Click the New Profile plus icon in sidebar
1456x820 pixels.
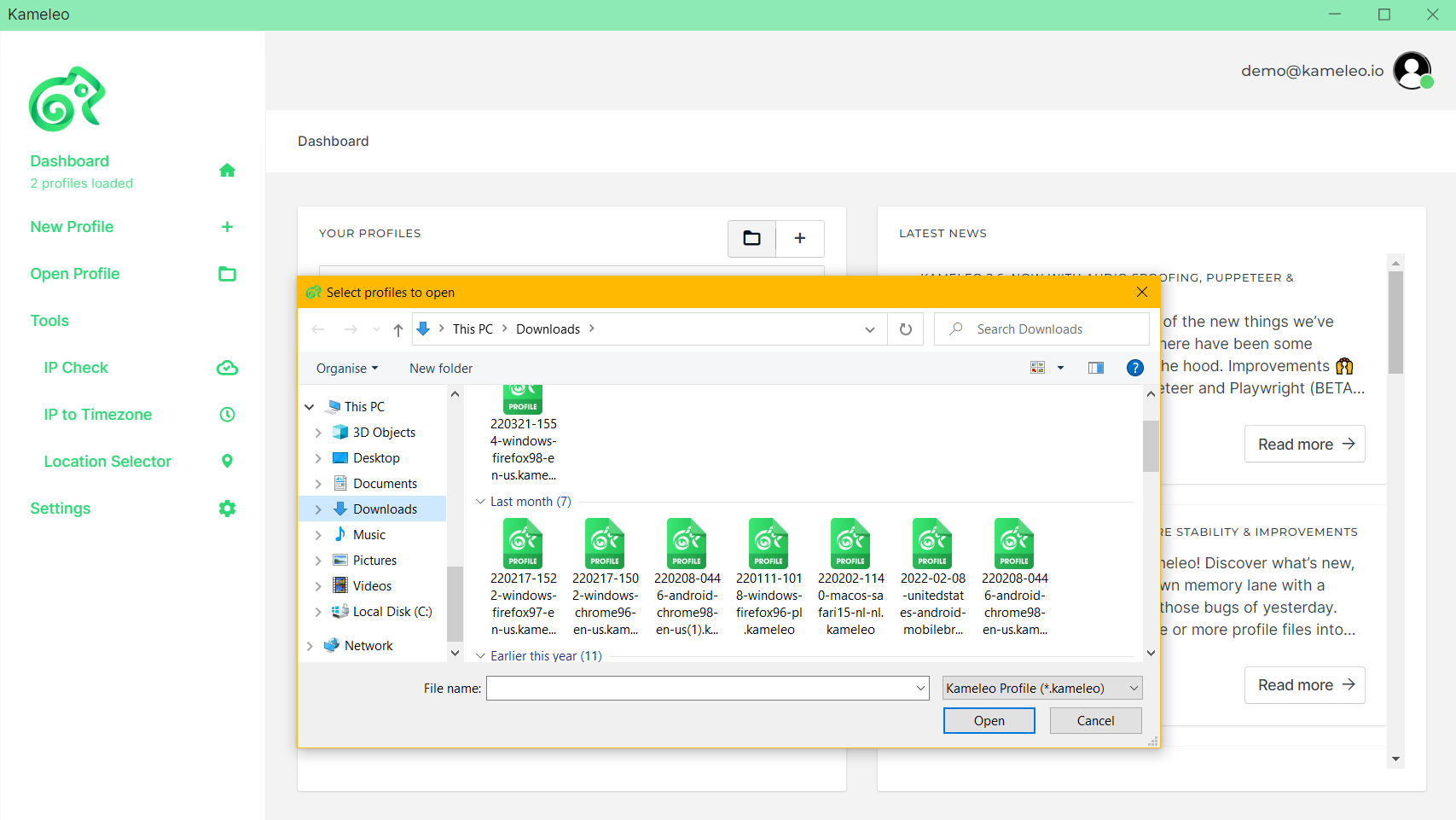pyautogui.click(x=227, y=227)
